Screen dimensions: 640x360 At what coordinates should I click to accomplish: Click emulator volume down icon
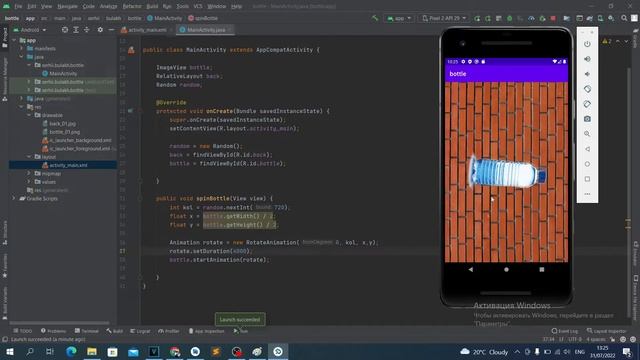coord(587,74)
